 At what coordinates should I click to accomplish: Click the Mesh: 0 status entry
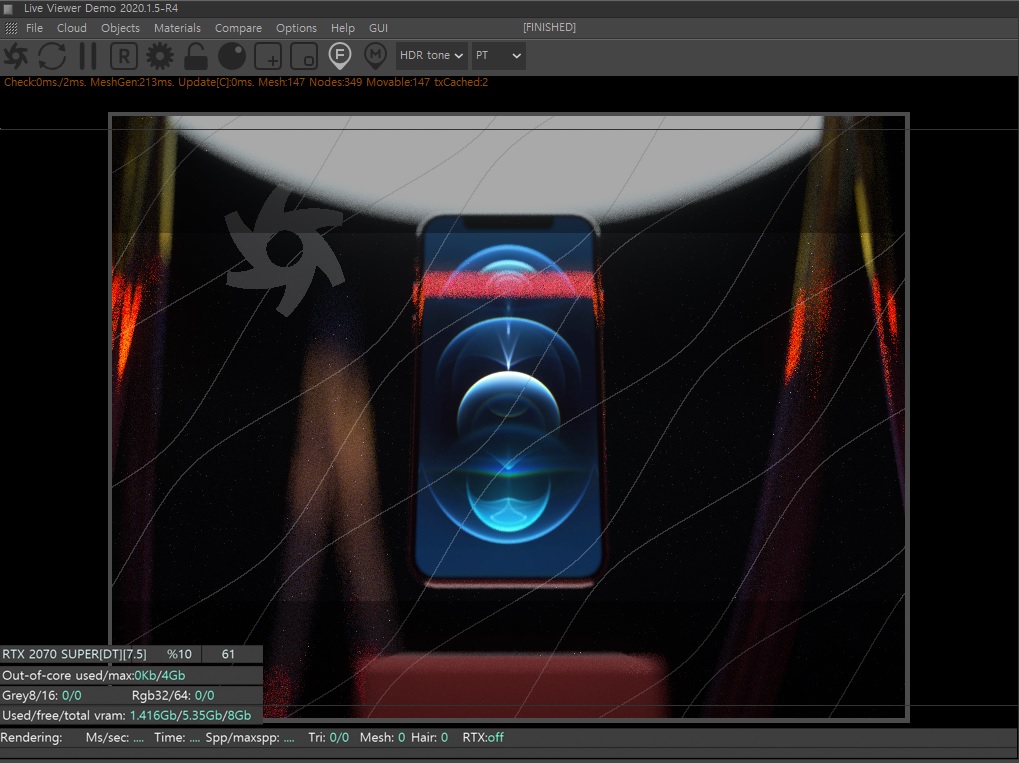pos(382,738)
